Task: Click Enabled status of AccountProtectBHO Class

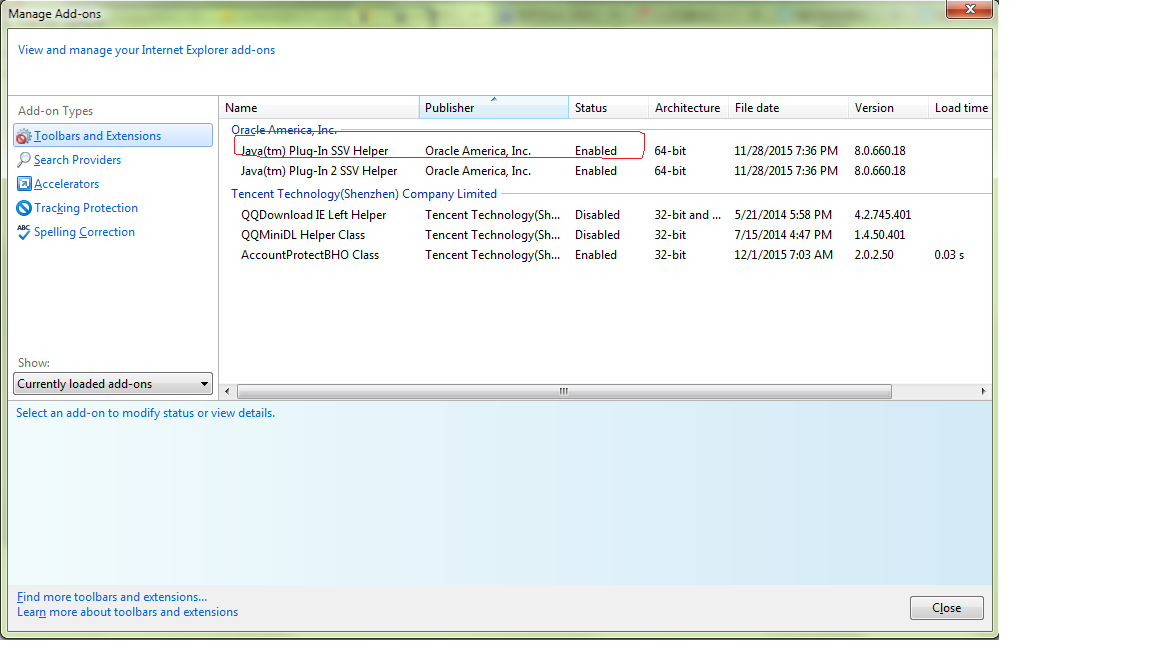Action: point(596,255)
